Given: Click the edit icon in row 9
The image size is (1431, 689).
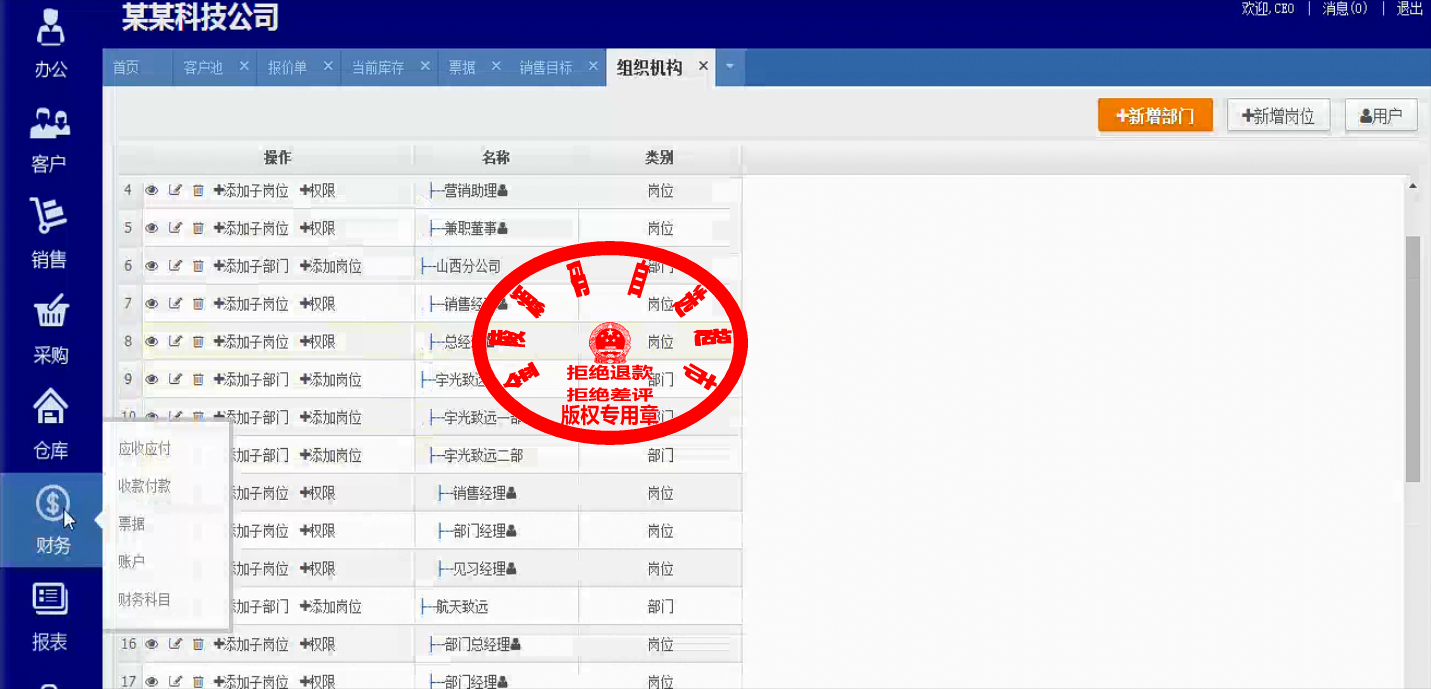Looking at the screenshot, I should pyautogui.click(x=175, y=380).
